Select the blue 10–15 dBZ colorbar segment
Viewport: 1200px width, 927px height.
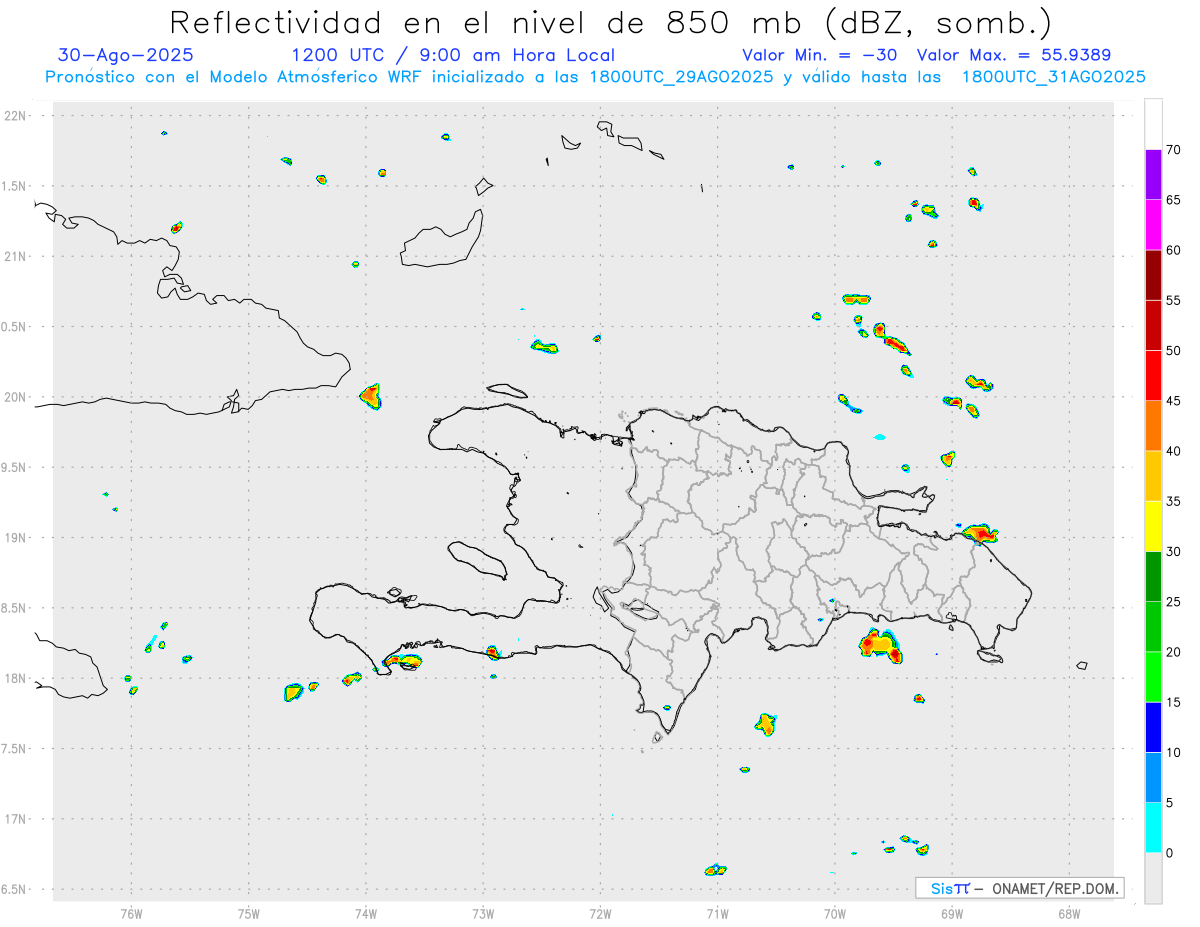click(x=1153, y=727)
